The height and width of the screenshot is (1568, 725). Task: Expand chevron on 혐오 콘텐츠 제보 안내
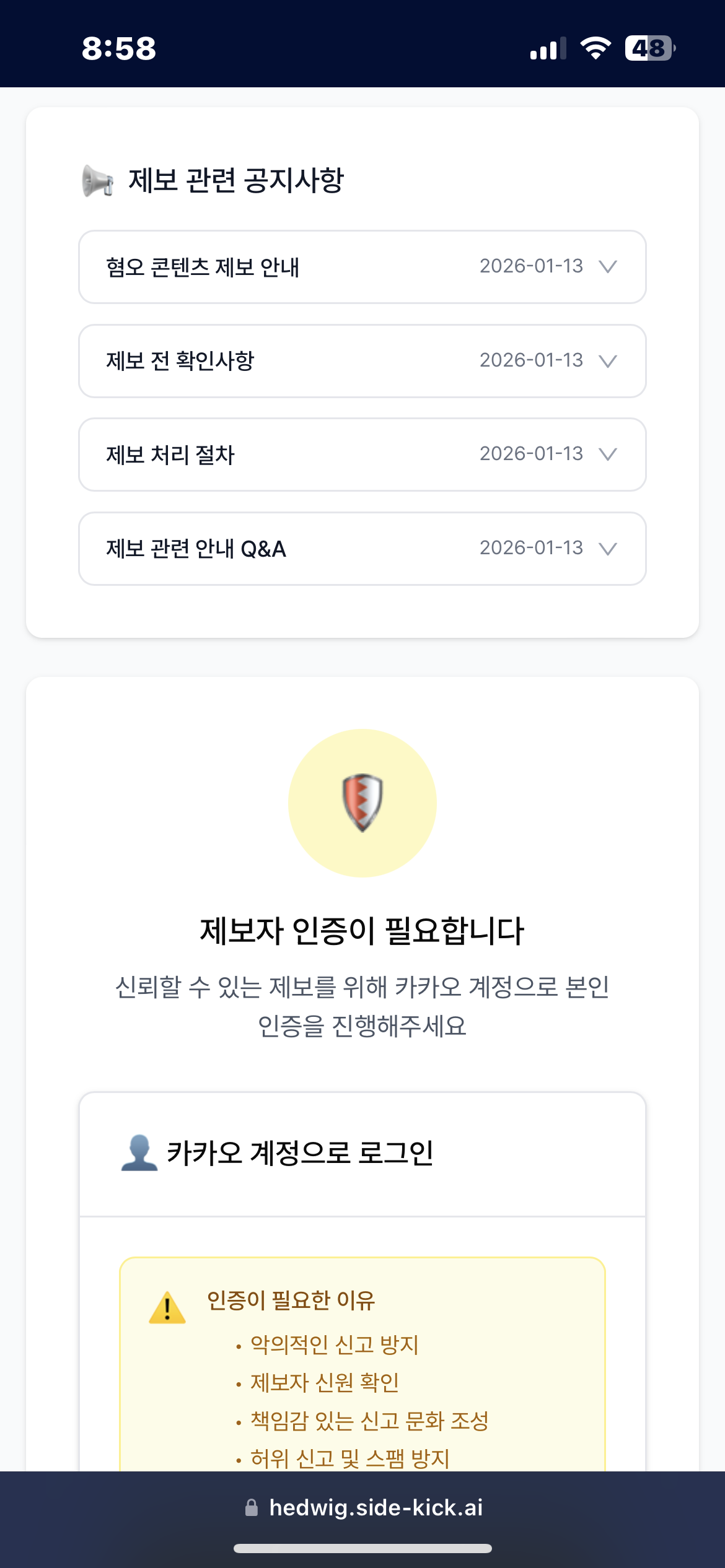click(608, 267)
